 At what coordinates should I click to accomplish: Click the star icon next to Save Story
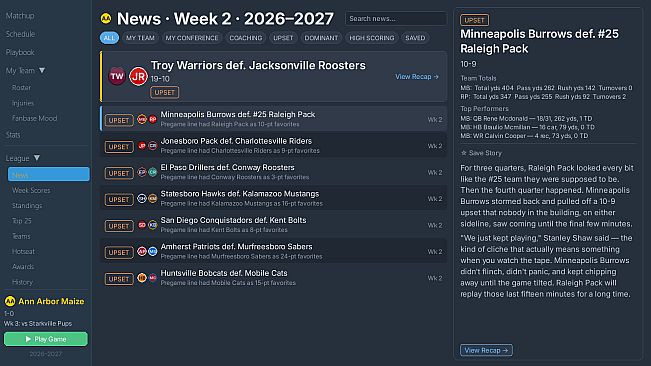[464, 153]
